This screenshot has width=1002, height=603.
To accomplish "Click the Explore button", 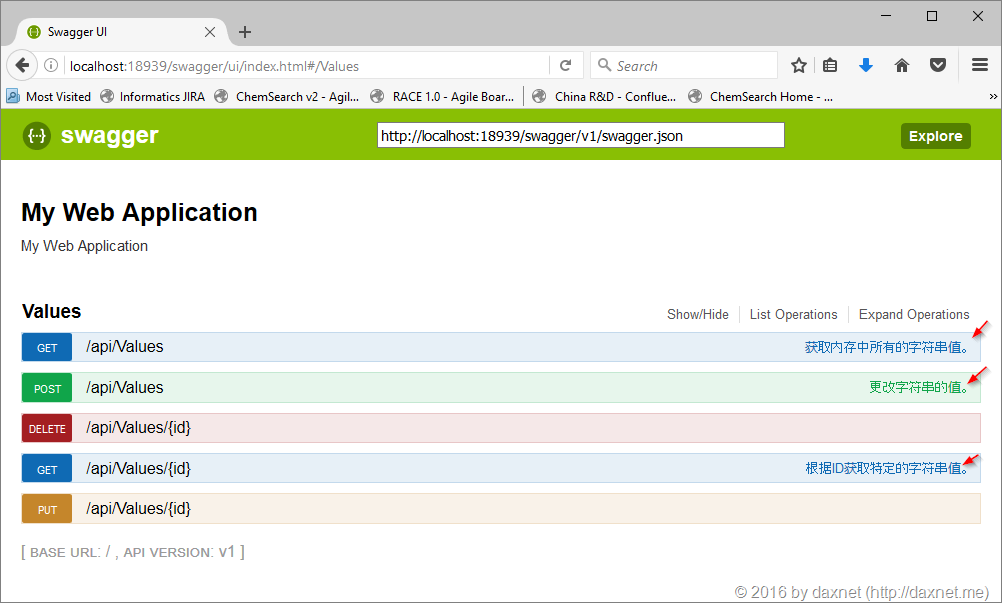I will tap(936, 136).
